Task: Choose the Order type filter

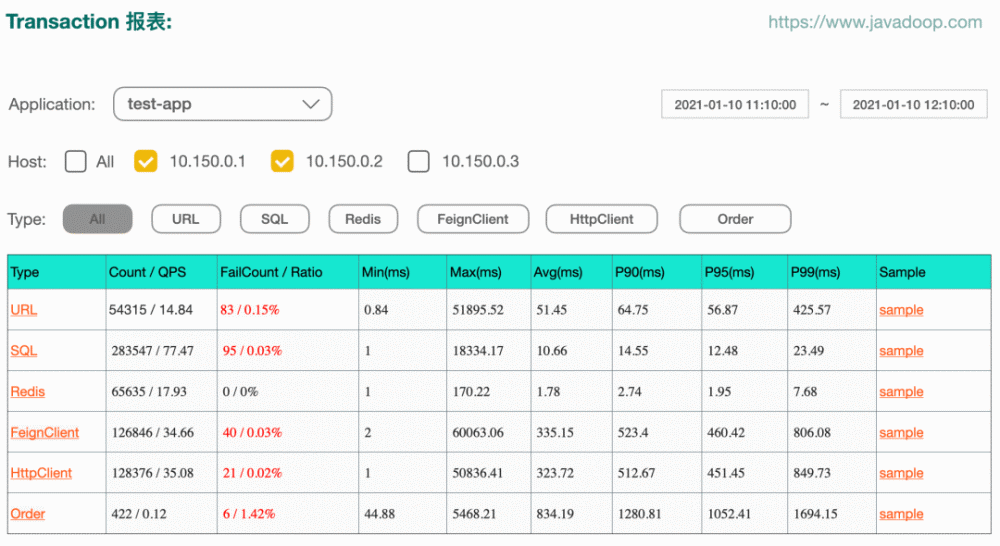Action: click(735, 219)
